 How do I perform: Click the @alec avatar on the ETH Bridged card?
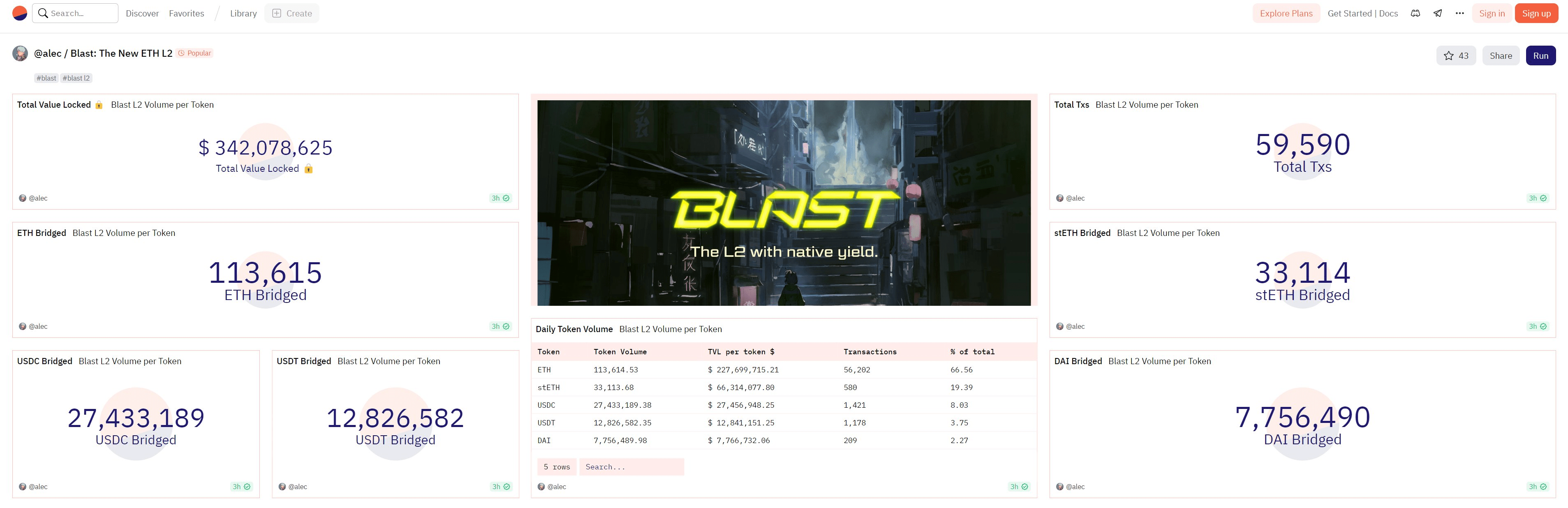tap(22, 326)
